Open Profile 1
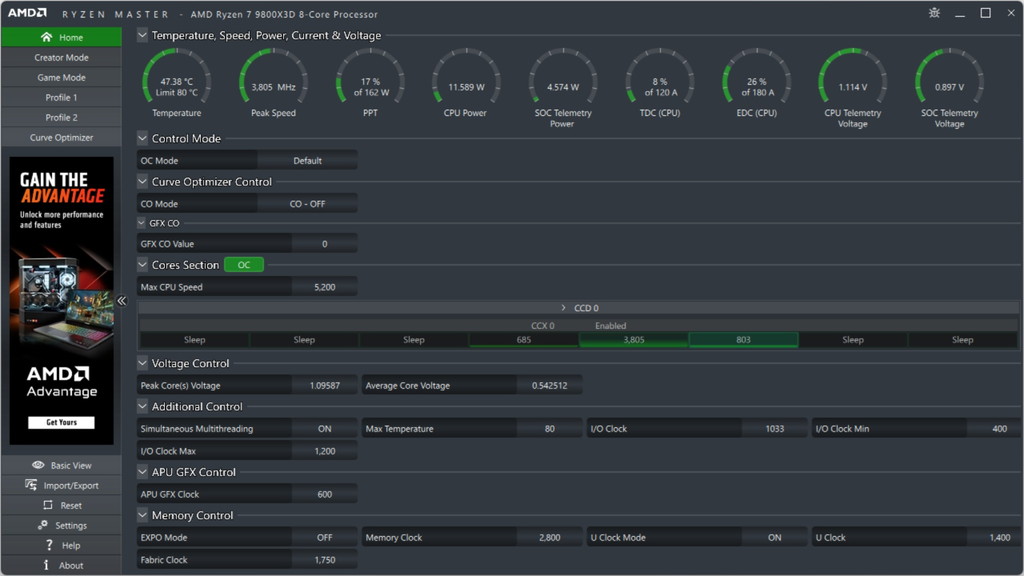Screen dimensions: 1024x576 tap(61, 97)
